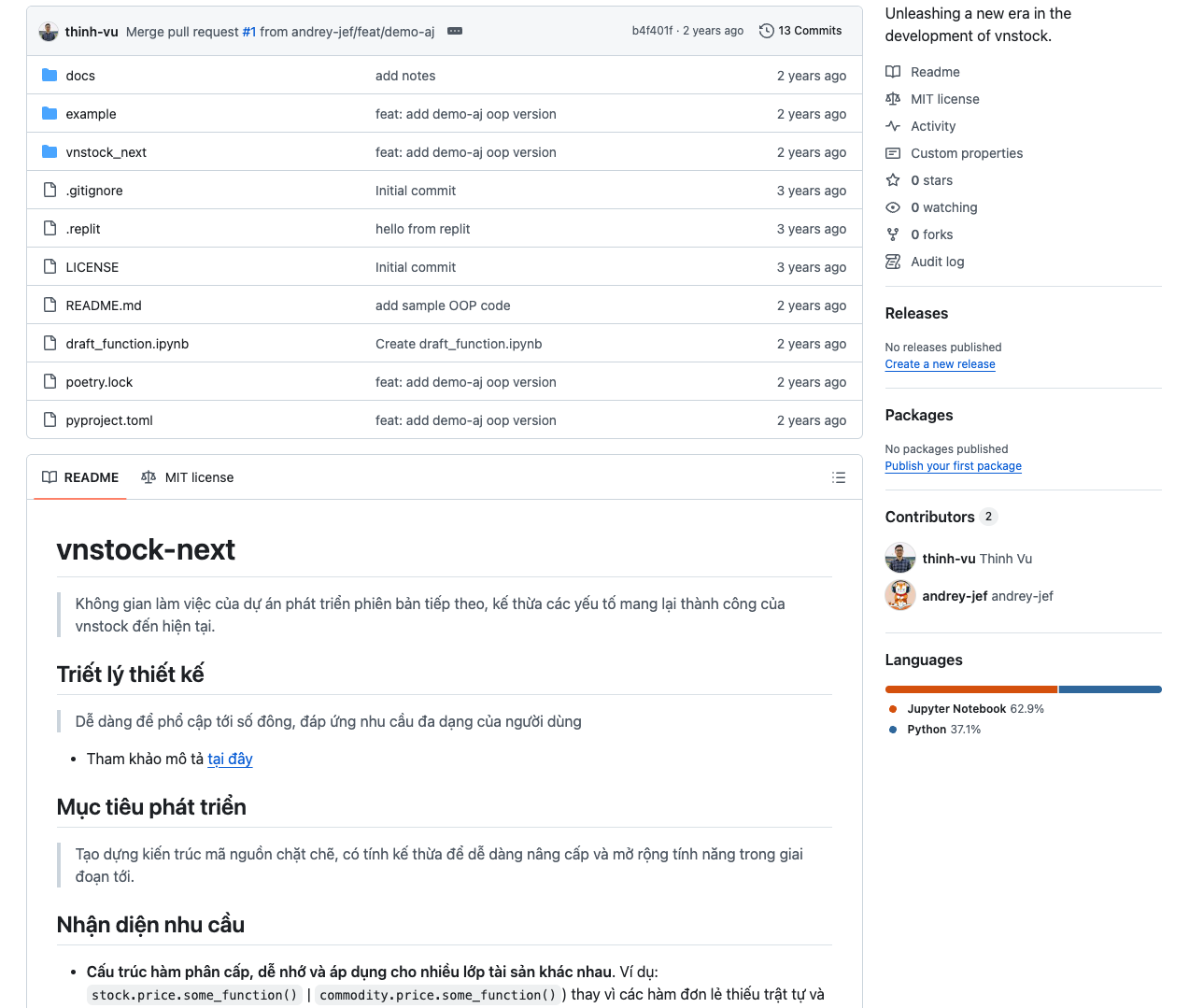Click the MIT license scale icon in sidebar

click(893, 99)
